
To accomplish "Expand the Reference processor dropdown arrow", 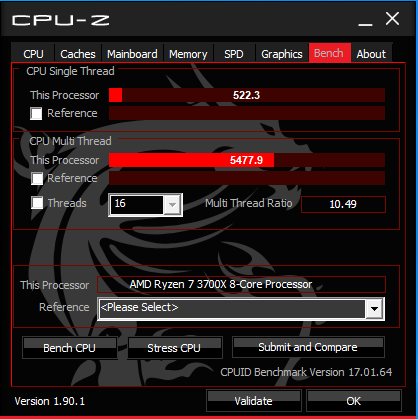I will click(x=374, y=309).
